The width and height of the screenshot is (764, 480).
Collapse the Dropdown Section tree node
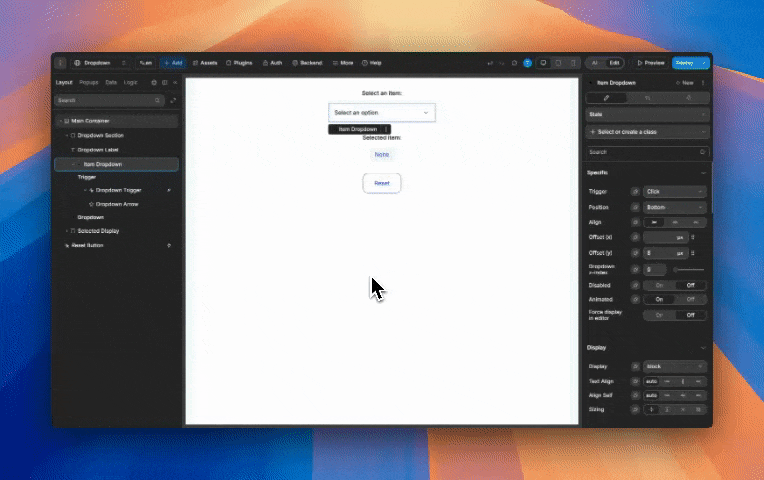tap(67, 135)
